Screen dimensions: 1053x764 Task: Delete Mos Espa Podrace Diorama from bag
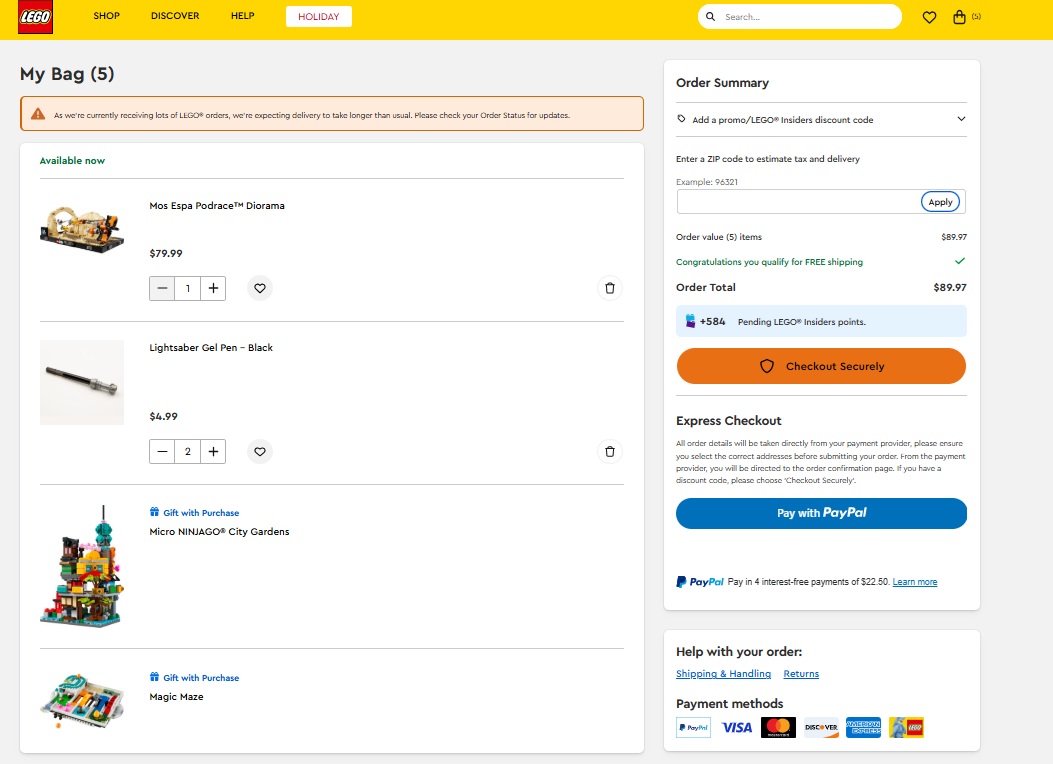point(610,288)
